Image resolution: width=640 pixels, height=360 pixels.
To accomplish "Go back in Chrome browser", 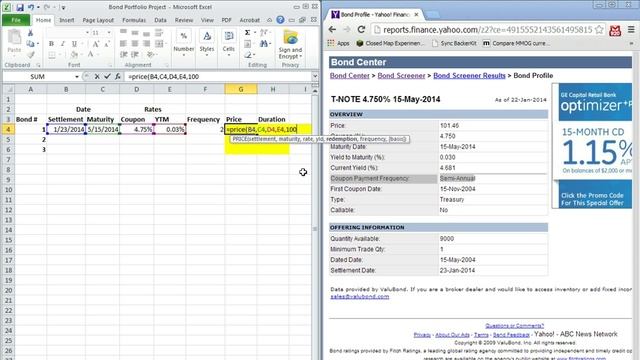I will click(x=332, y=29).
